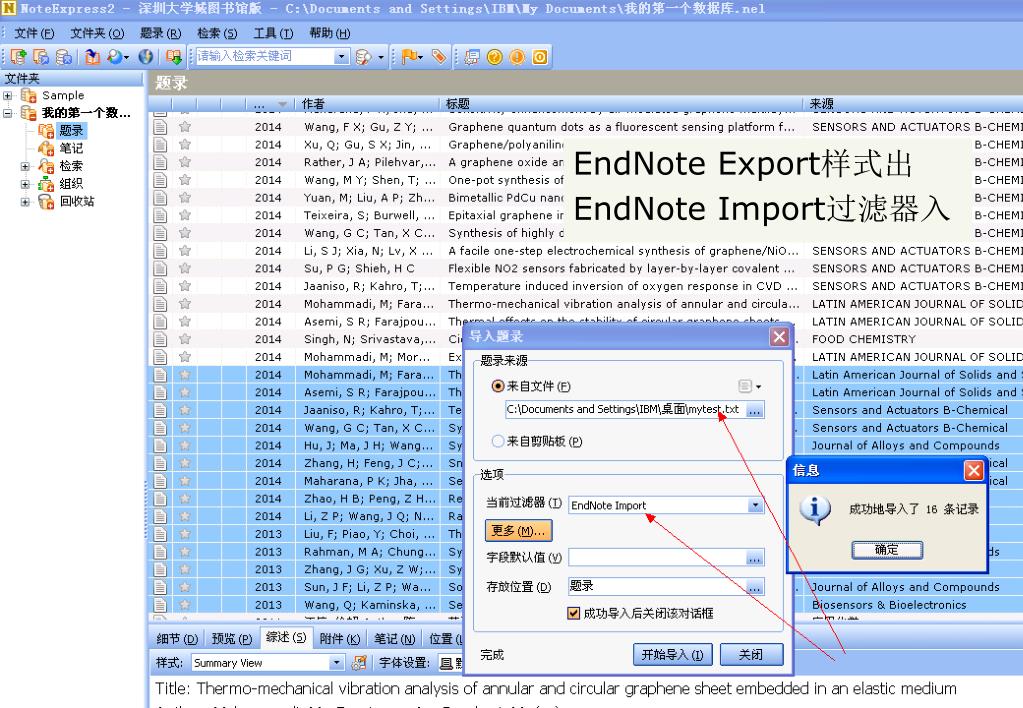Click the document windows icon in toolbar
This screenshot has height=708, width=1023.
coord(472,57)
